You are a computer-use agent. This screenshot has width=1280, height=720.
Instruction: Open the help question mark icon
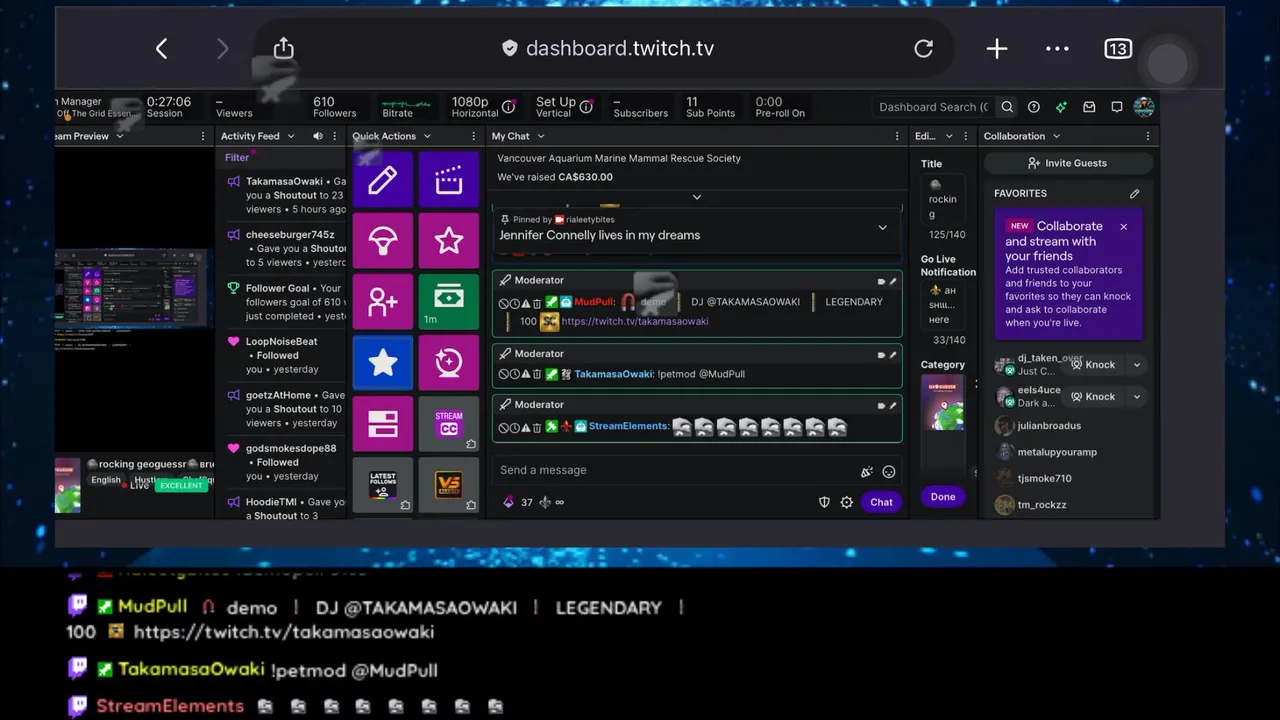[1034, 107]
